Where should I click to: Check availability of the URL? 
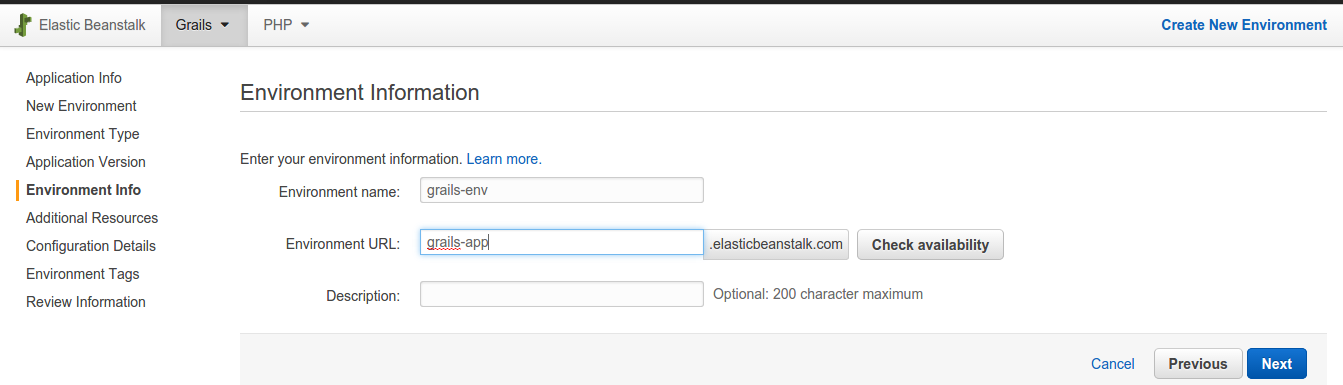(930, 245)
